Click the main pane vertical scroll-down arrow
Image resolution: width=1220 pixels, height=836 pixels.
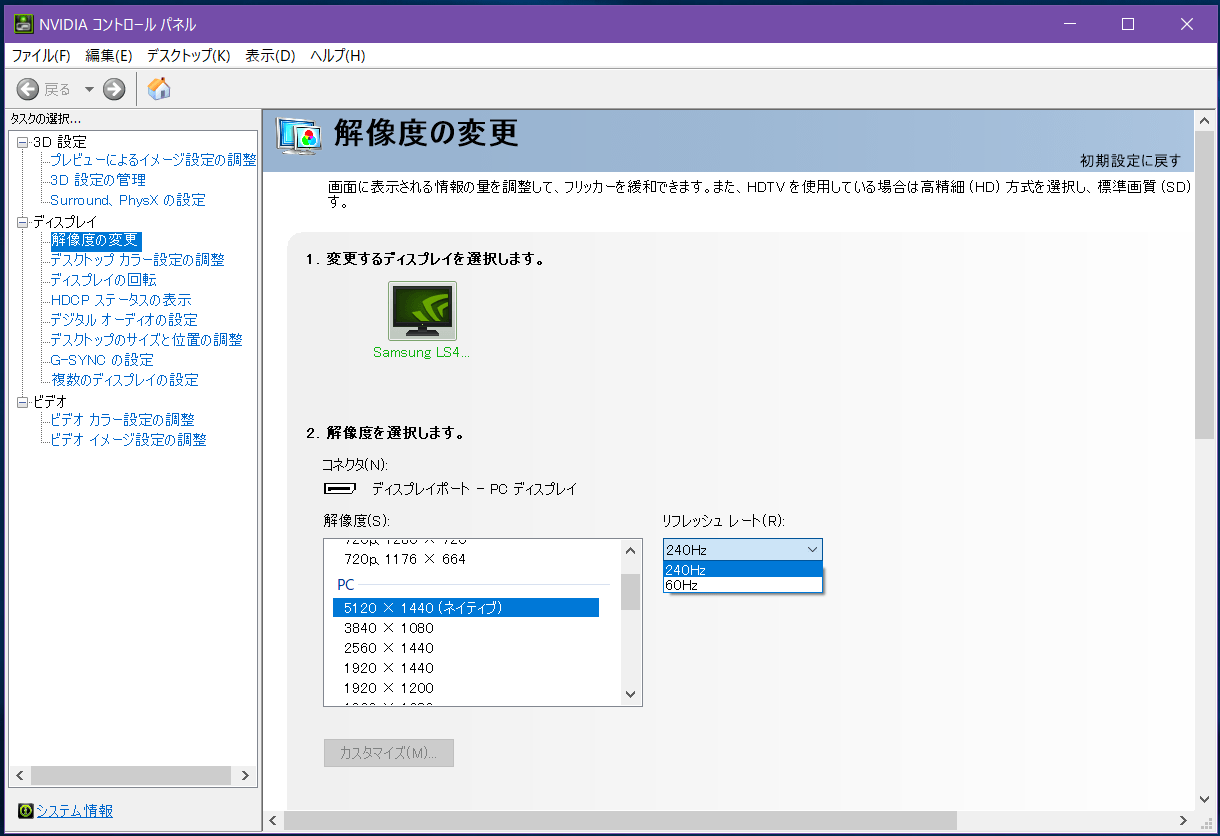coord(1205,799)
